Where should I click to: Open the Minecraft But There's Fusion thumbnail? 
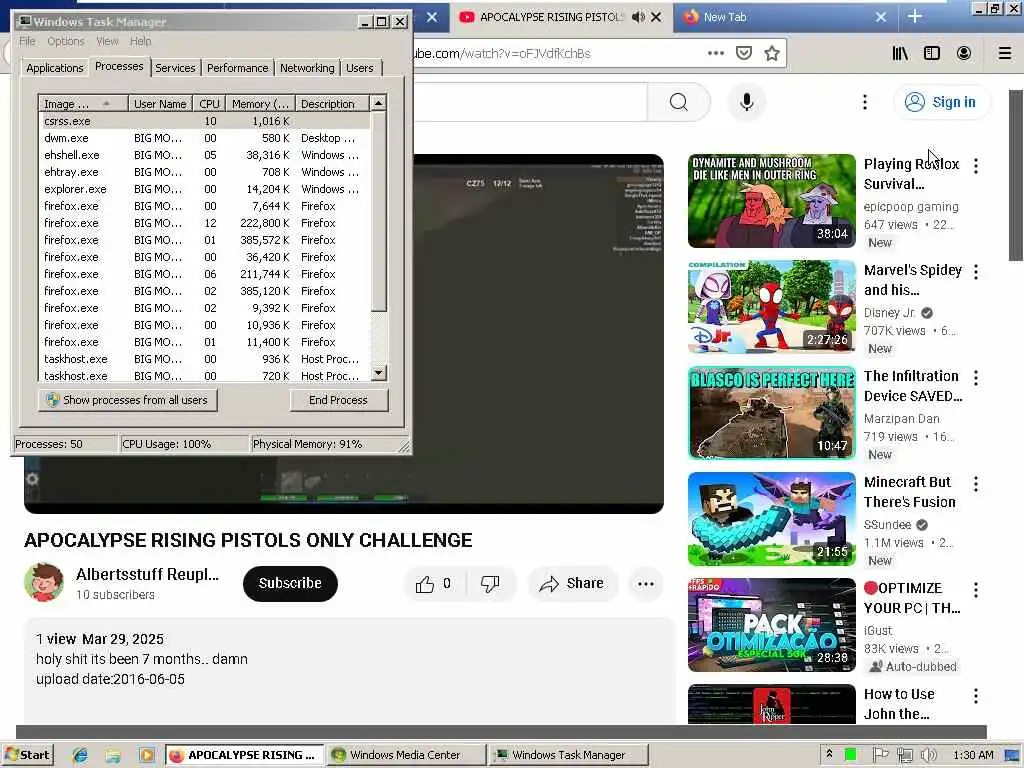pos(771,519)
